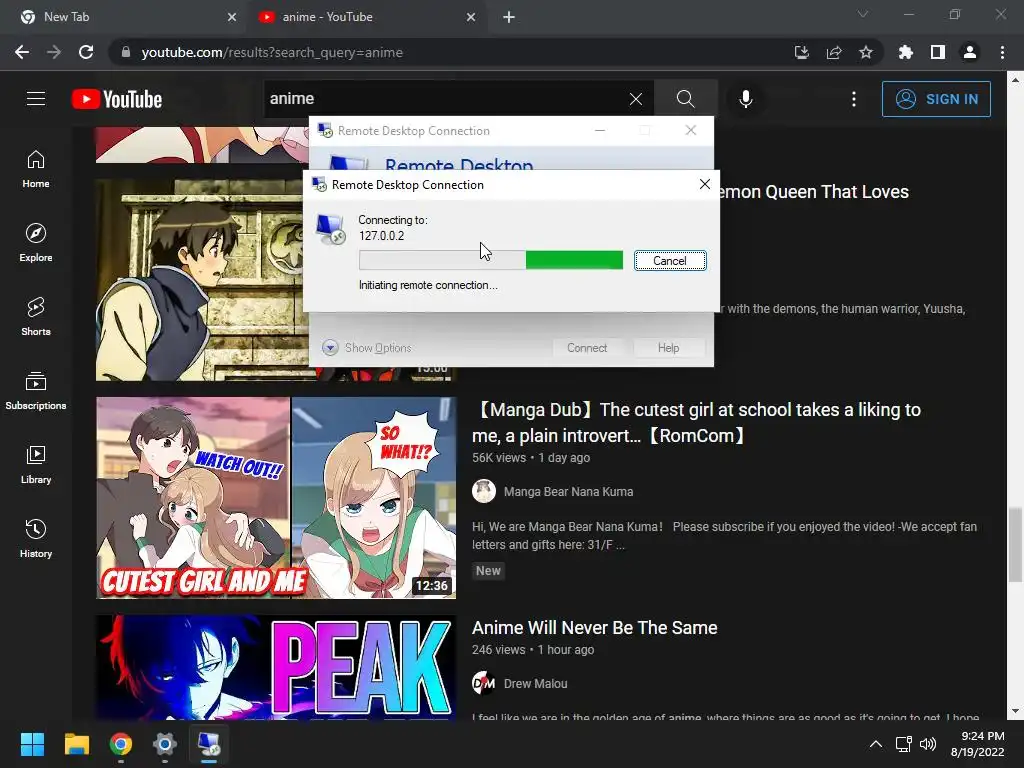
Task: Click the page scrollbar thumb
Action: [x=1015, y=543]
